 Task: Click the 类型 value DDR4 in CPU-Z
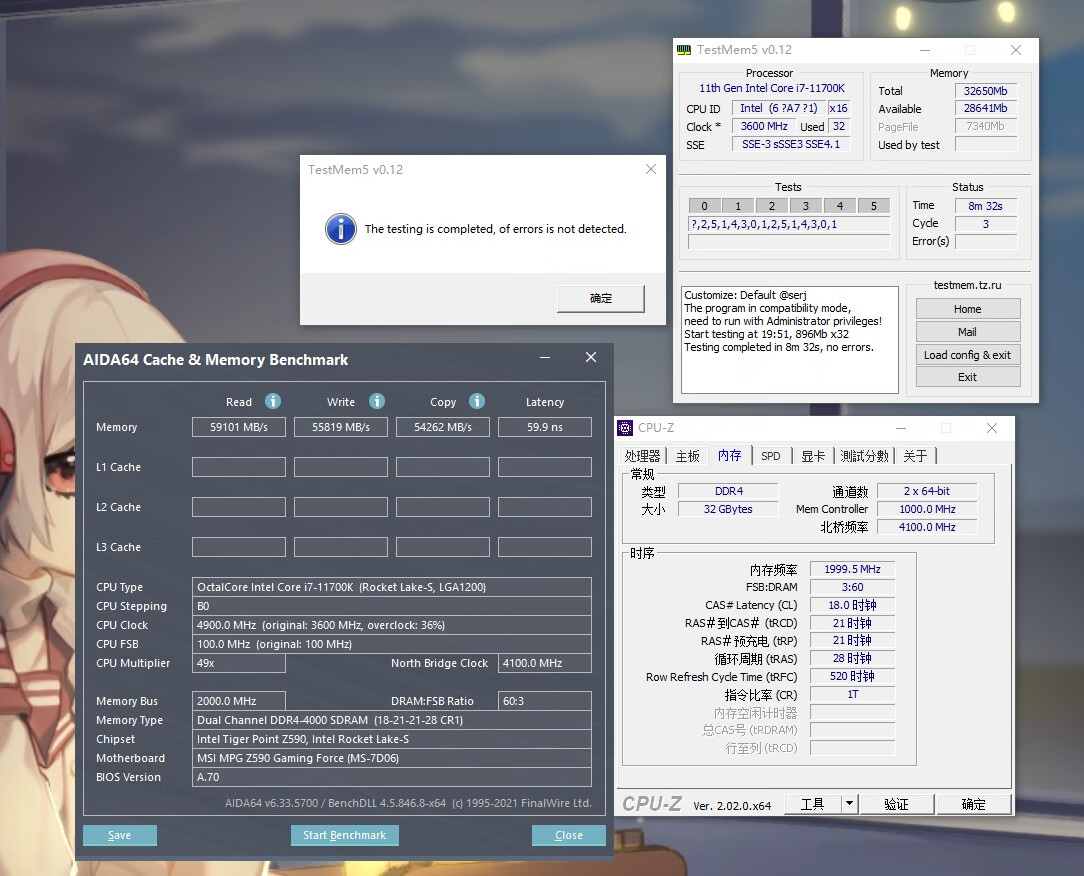coord(729,491)
